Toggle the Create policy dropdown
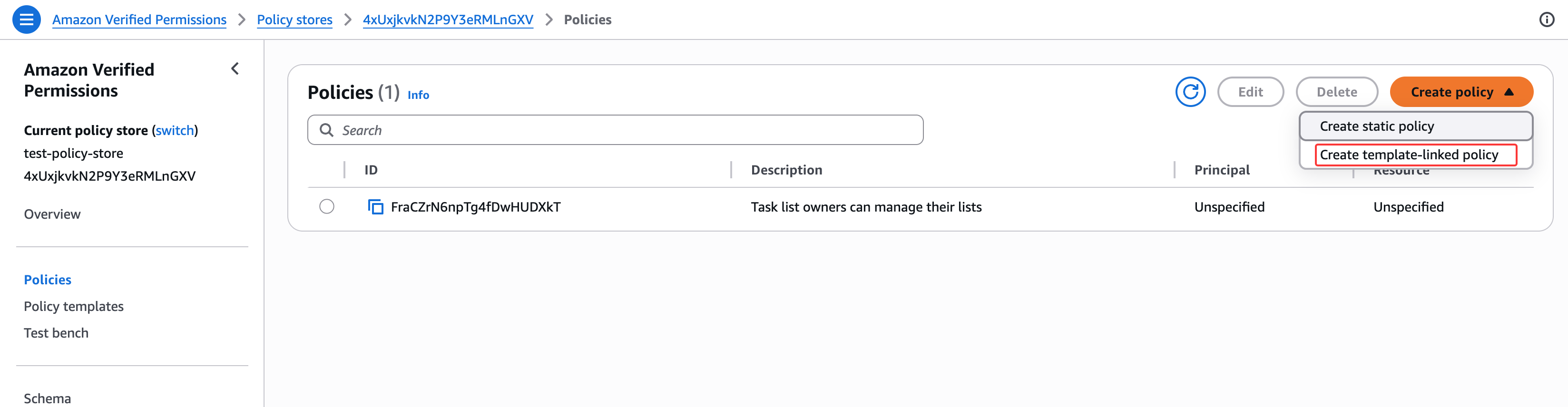This screenshot has width=1568, height=407. click(x=1461, y=92)
